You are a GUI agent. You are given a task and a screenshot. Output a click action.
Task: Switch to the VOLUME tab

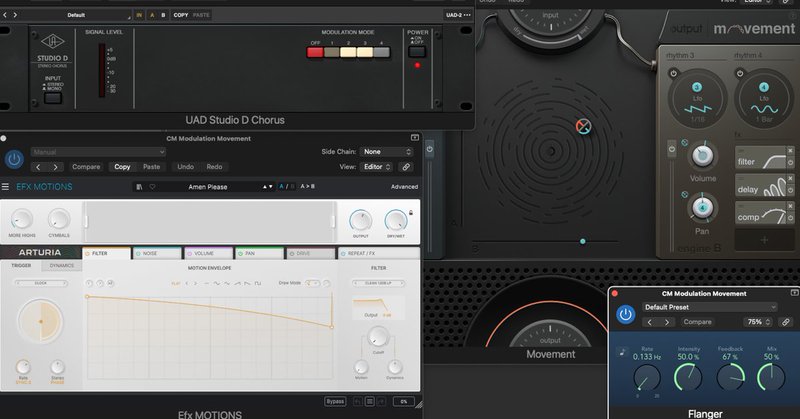point(208,253)
